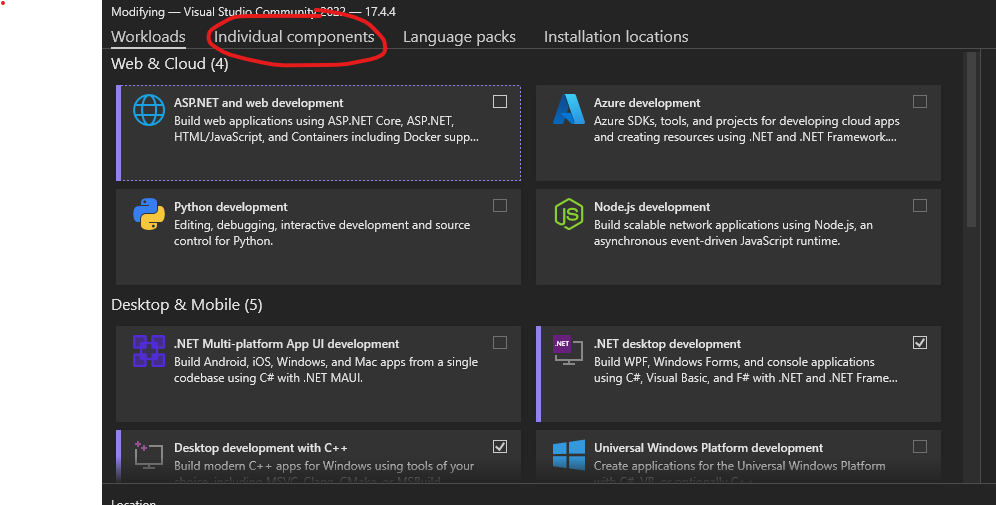Screen dimensions: 996x505
Task: Click the Node.js scalable network applications description
Action: pyautogui.click(x=733, y=233)
